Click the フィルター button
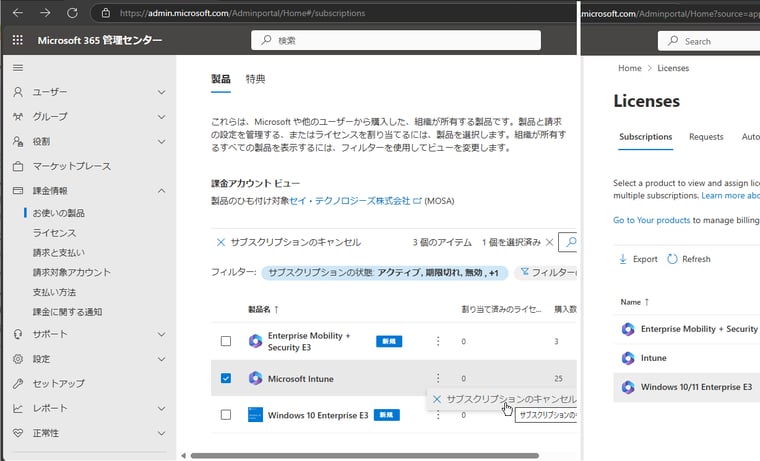760x461 pixels. (x=548, y=272)
